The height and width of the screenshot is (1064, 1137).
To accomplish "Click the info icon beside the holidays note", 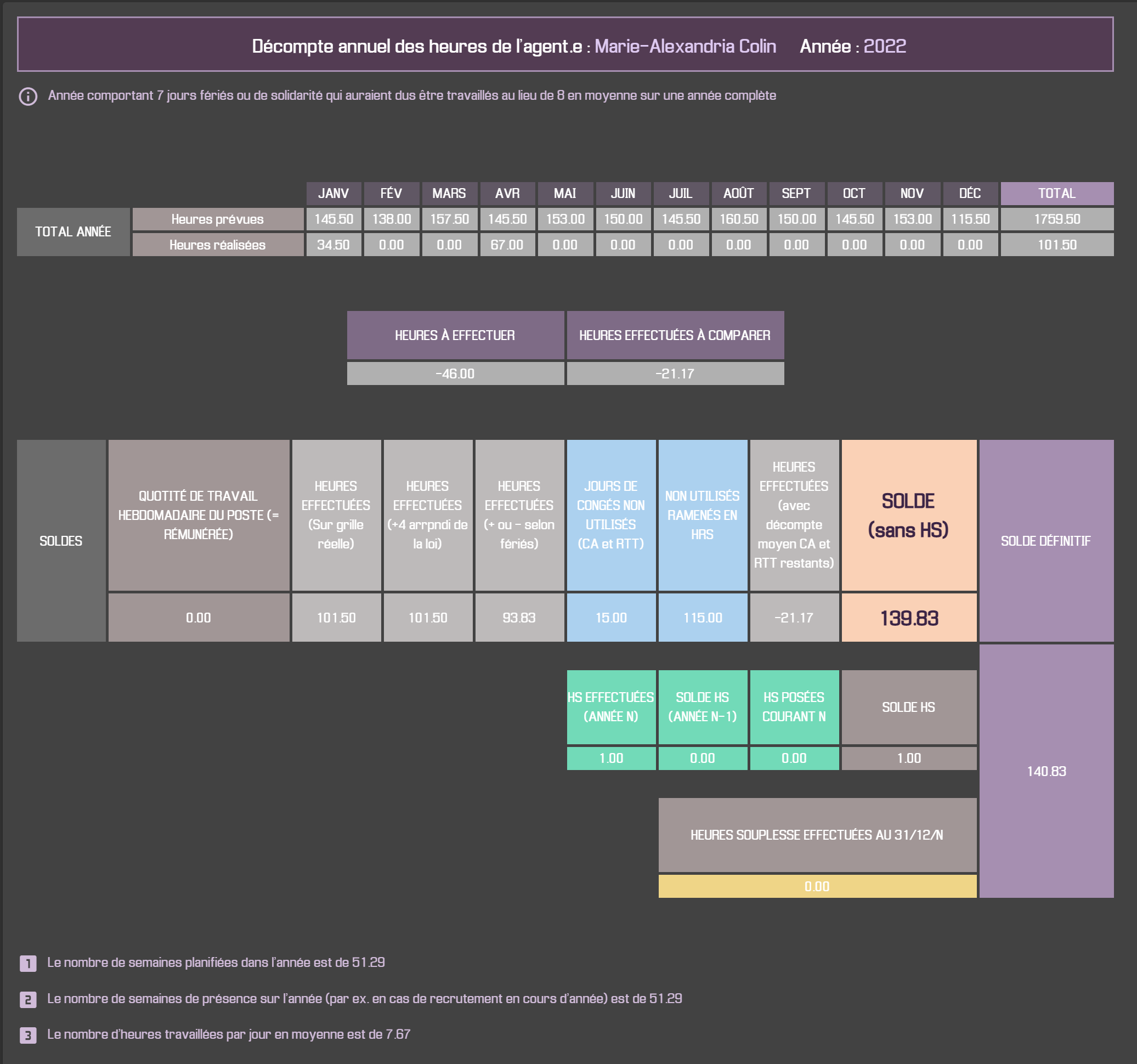I will point(28,96).
